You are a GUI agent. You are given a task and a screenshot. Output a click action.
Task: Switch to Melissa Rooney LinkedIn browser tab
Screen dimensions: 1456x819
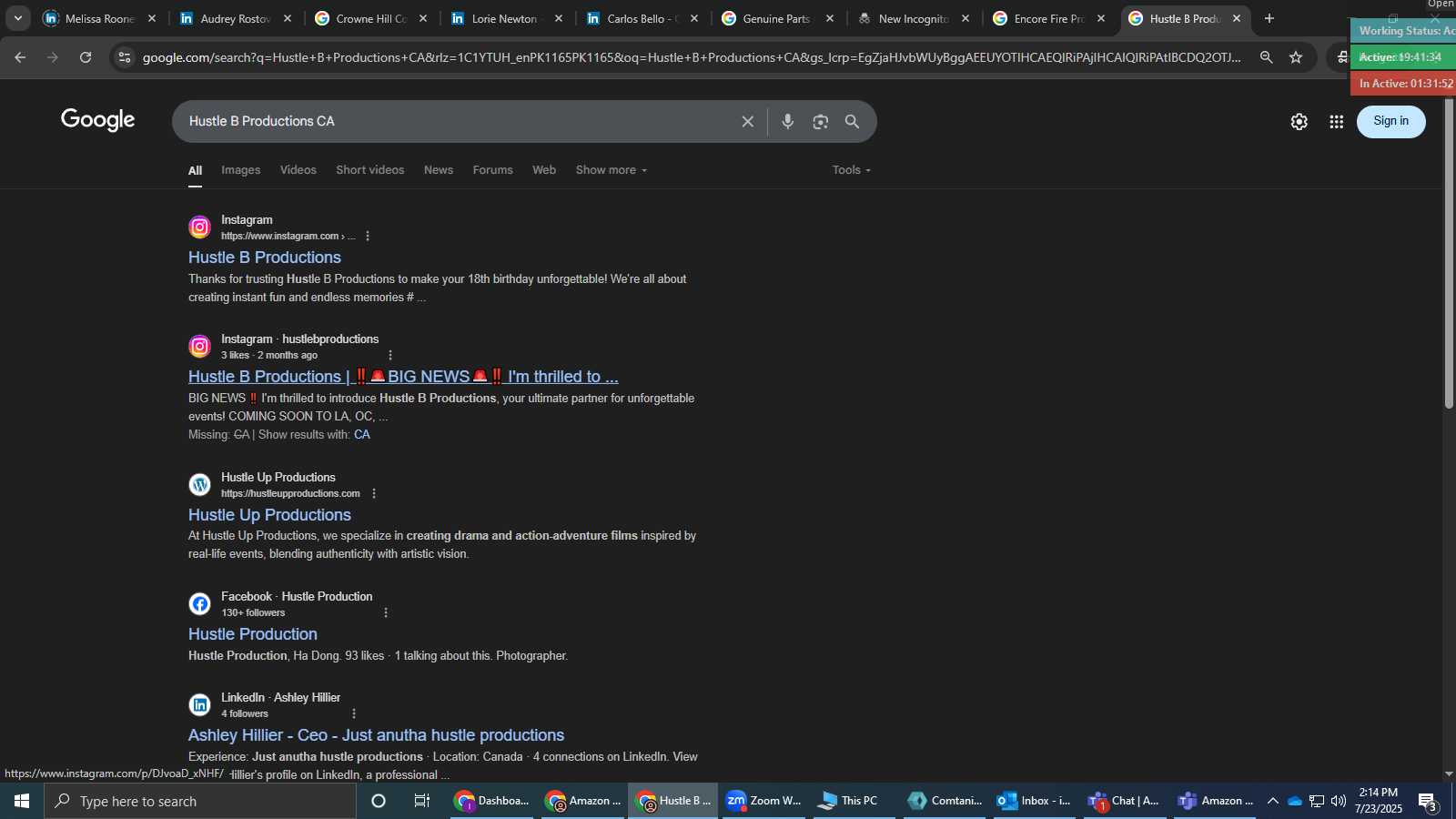(101, 18)
